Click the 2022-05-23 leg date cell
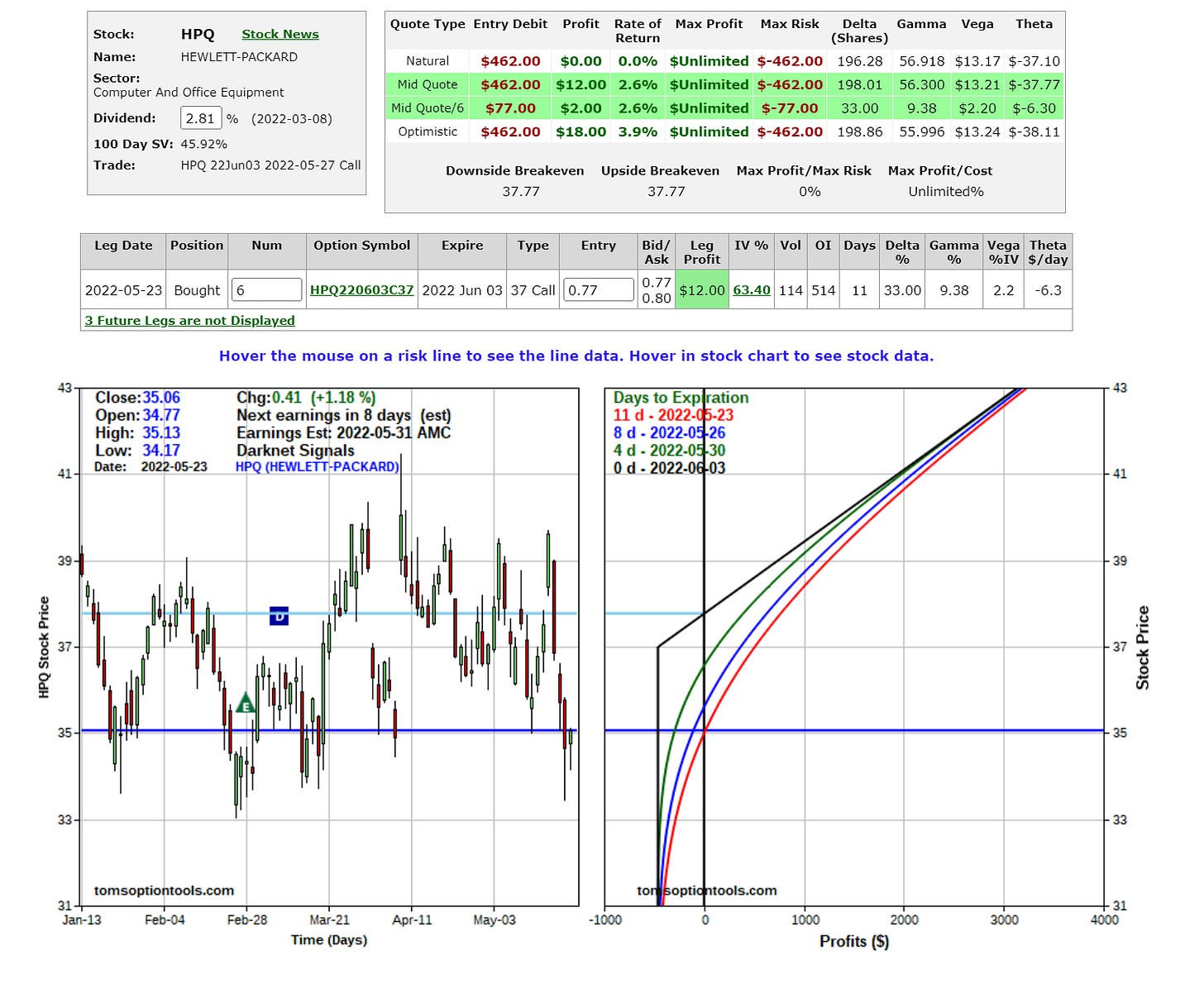Screen dimensions: 1204x984 coord(123,290)
